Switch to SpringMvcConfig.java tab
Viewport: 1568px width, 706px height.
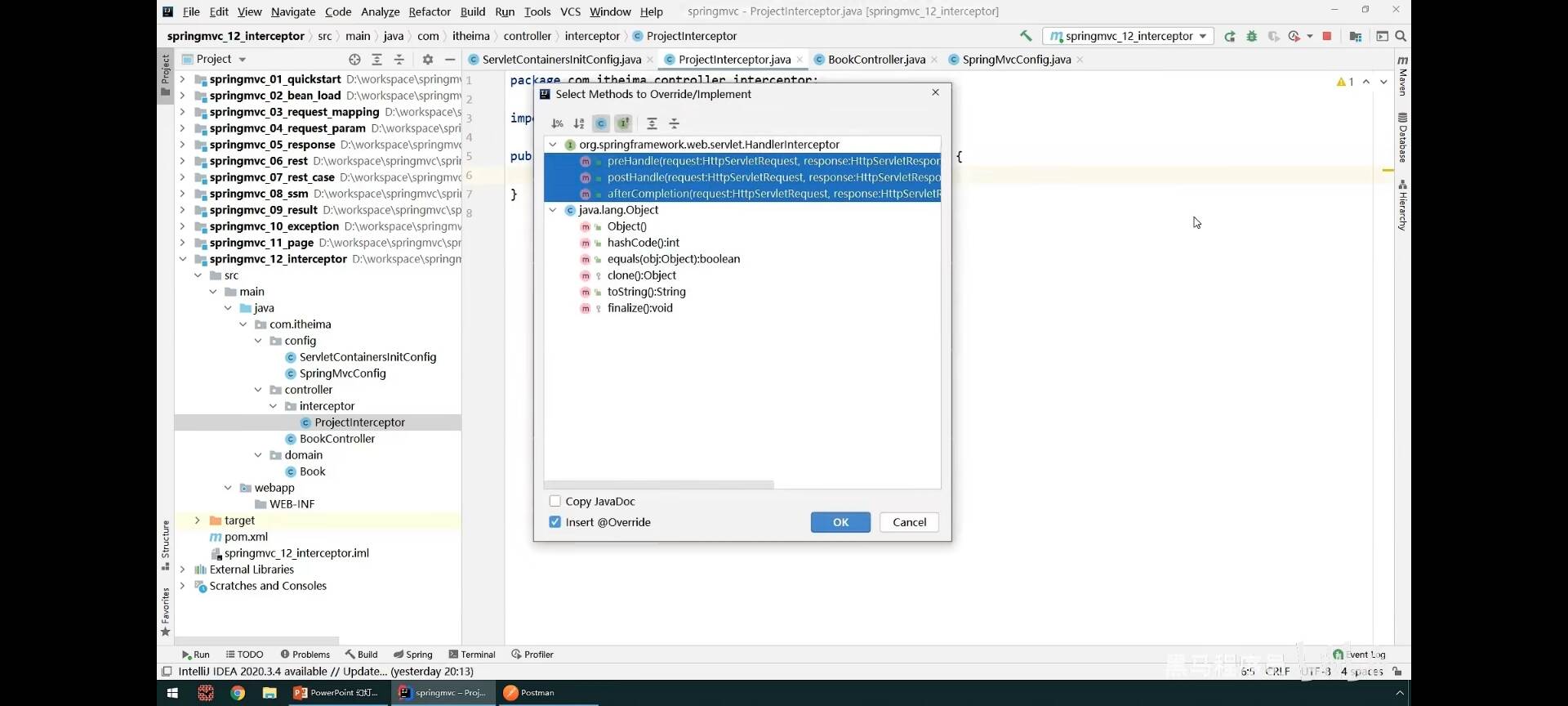click(1016, 60)
